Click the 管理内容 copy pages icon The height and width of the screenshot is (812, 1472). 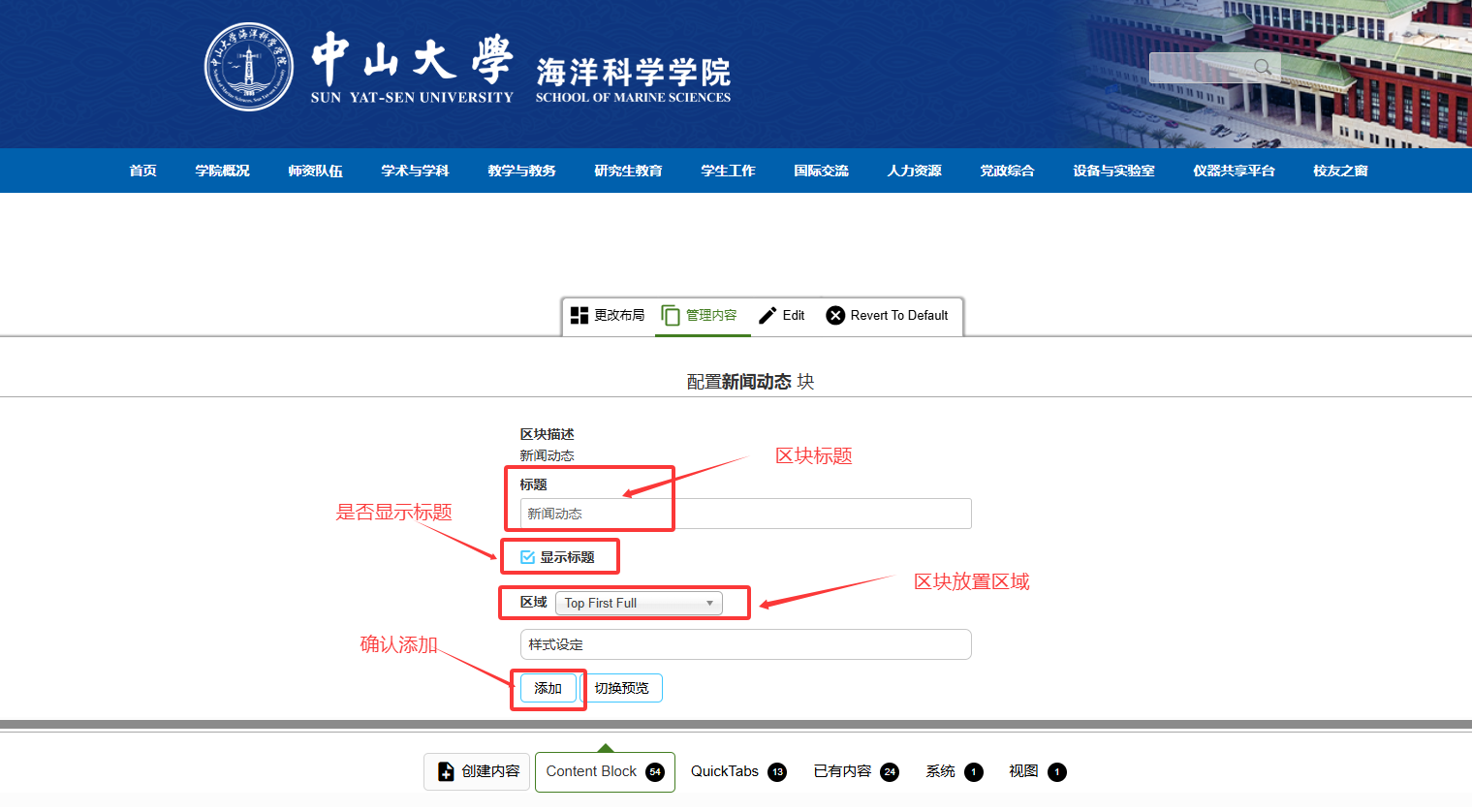pyautogui.click(x=671, y=315)
